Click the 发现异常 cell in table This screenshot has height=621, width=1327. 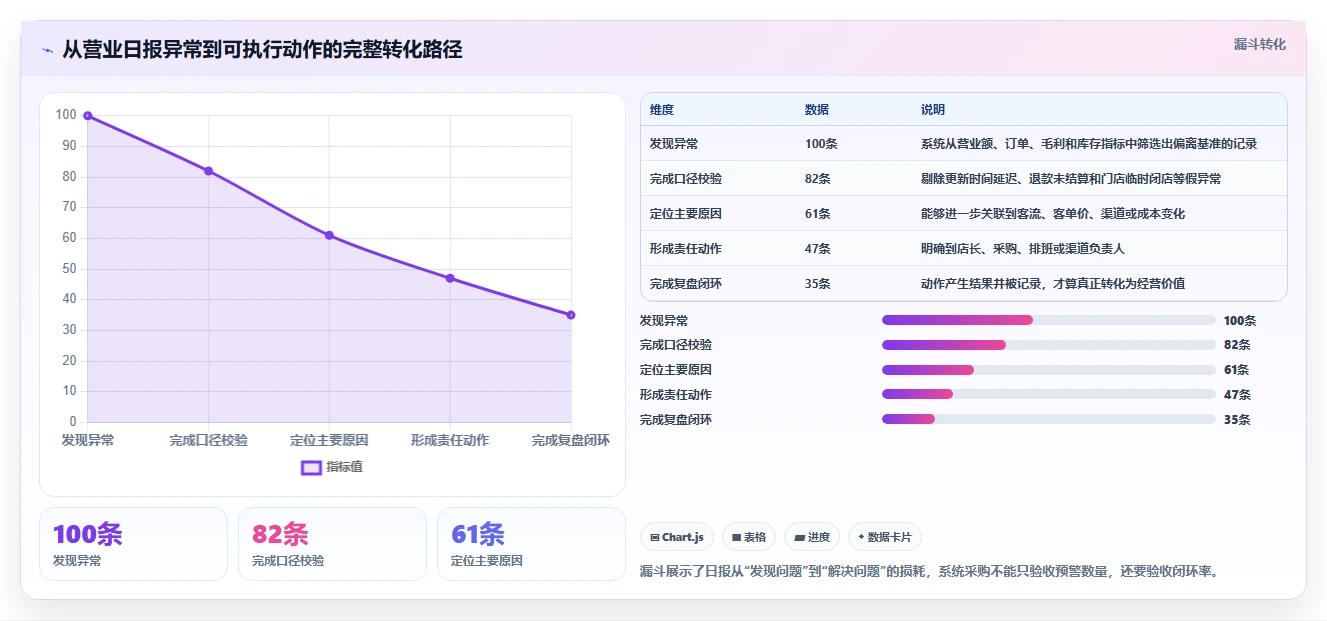coord(674,144)
